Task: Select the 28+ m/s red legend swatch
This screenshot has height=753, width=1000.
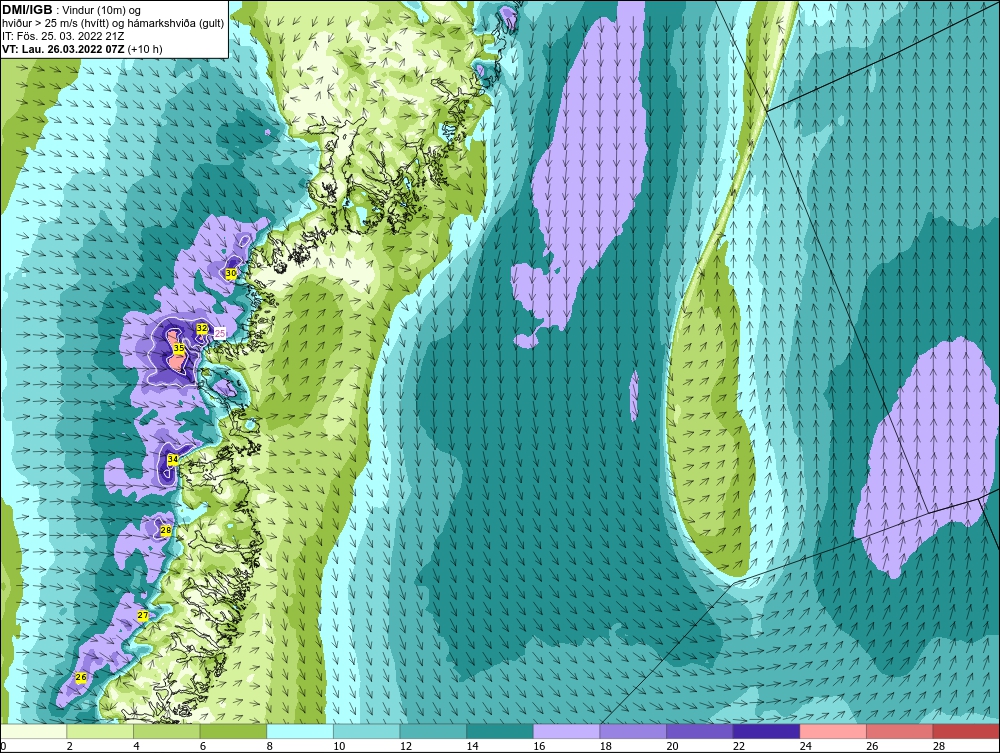Action: coord(966,731)
